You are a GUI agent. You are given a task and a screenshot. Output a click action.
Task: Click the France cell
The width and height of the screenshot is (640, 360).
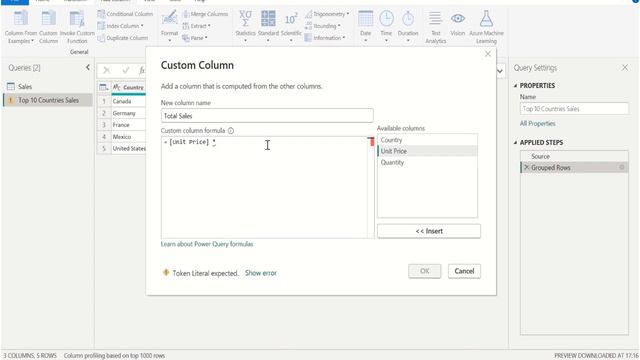[x=129, y=125]
